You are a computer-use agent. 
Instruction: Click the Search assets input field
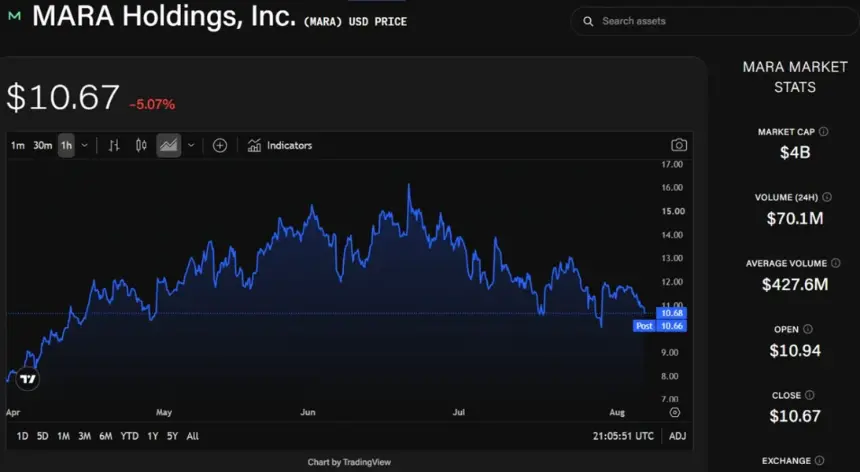(715, 21)
